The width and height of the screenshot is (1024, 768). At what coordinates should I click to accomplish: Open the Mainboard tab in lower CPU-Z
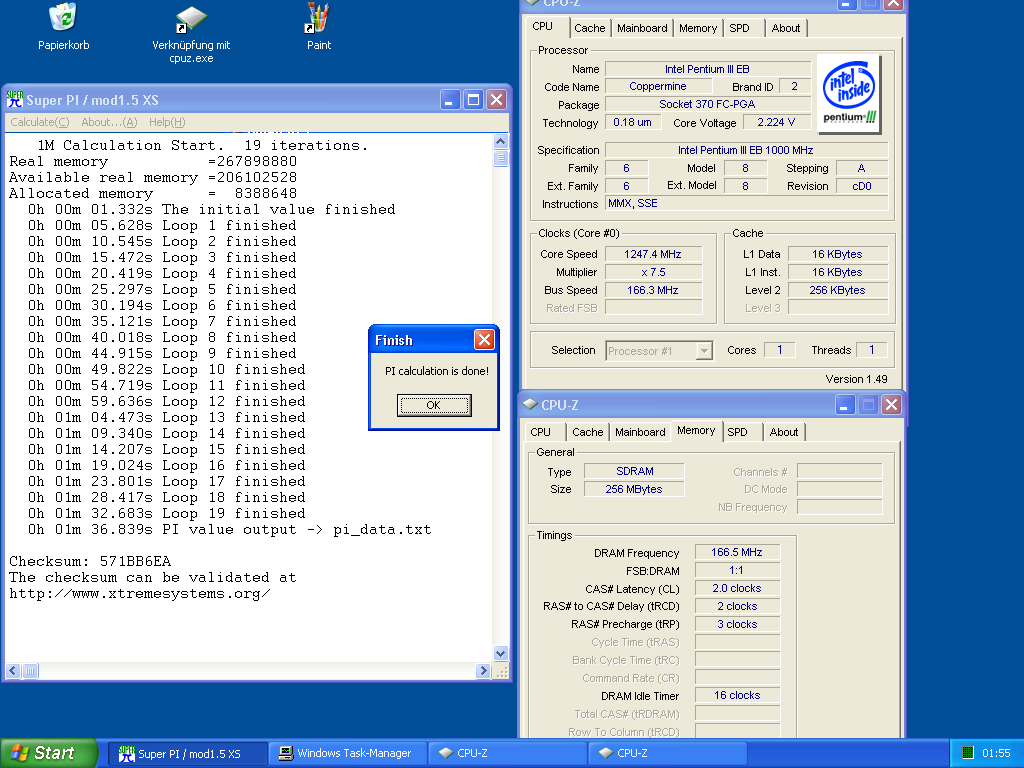(640, 432)
